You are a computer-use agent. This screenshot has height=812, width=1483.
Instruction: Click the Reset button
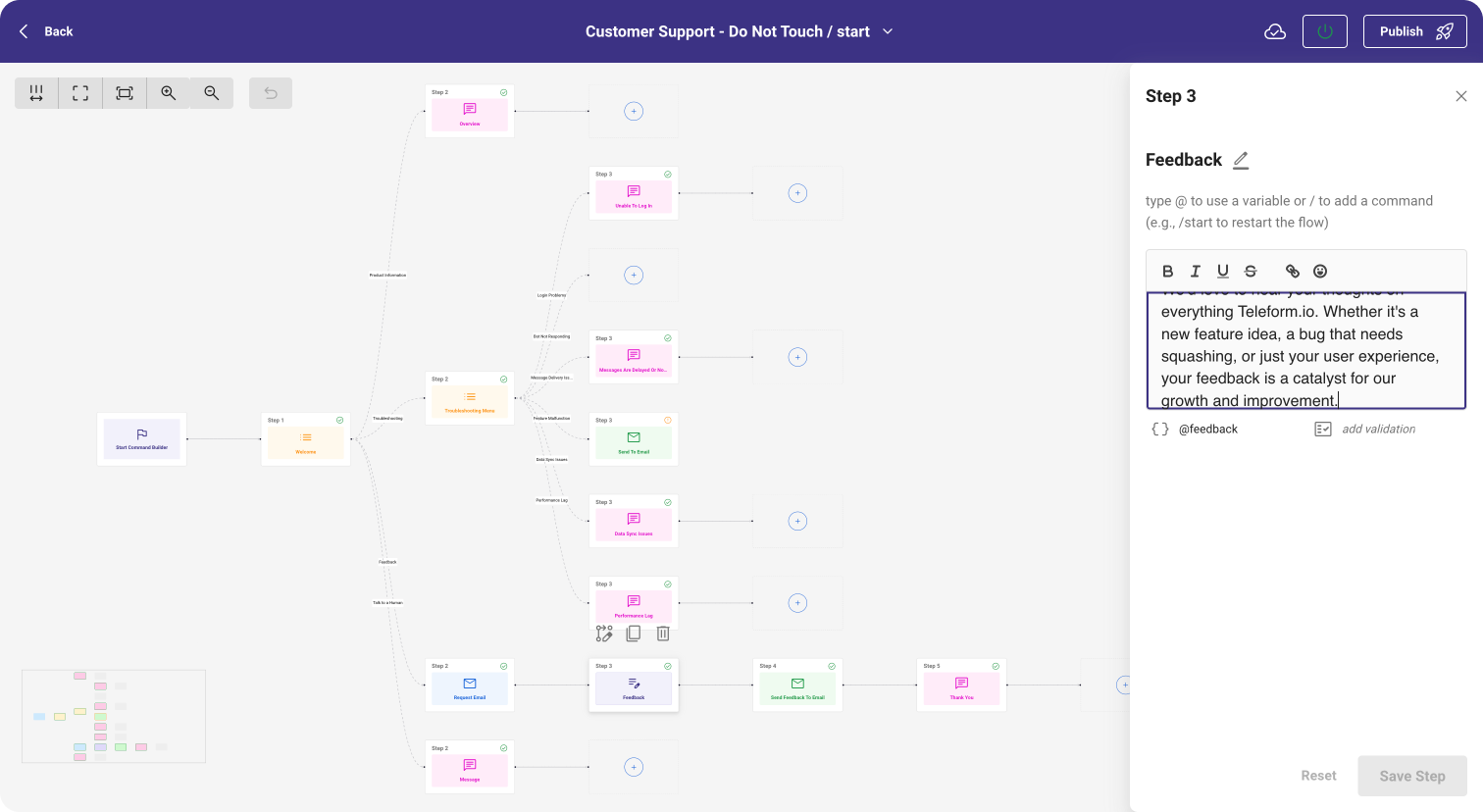pyautogui.click(x=1318, y=776)
